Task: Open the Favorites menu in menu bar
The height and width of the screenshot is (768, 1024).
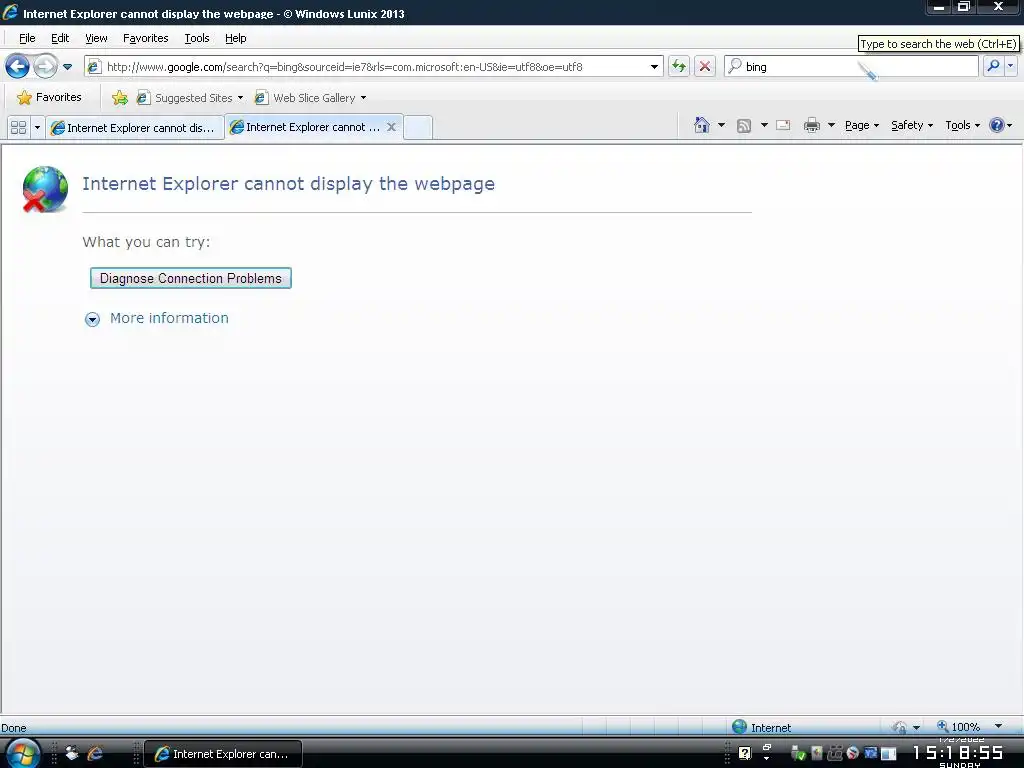Action: 146,38
